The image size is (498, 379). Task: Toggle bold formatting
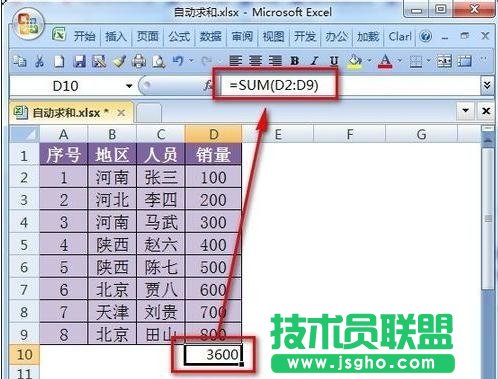[x=294, y=61]
